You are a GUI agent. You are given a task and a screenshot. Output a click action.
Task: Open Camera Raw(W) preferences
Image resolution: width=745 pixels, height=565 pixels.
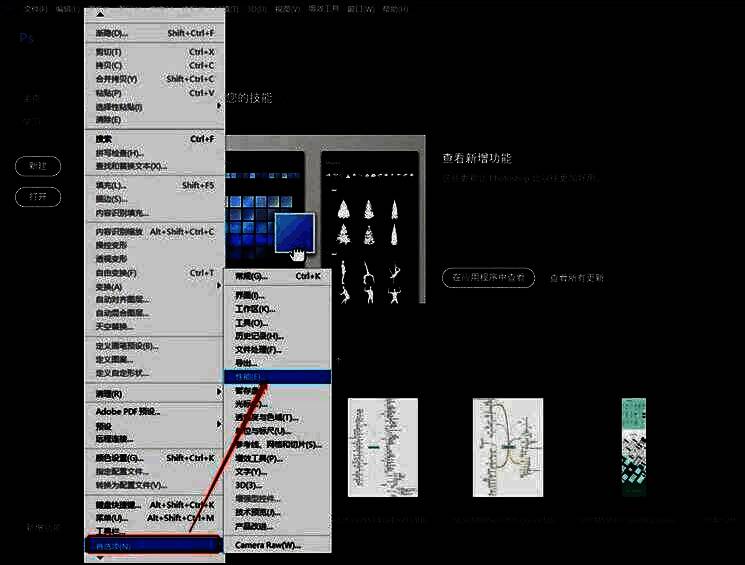[267, 545]
